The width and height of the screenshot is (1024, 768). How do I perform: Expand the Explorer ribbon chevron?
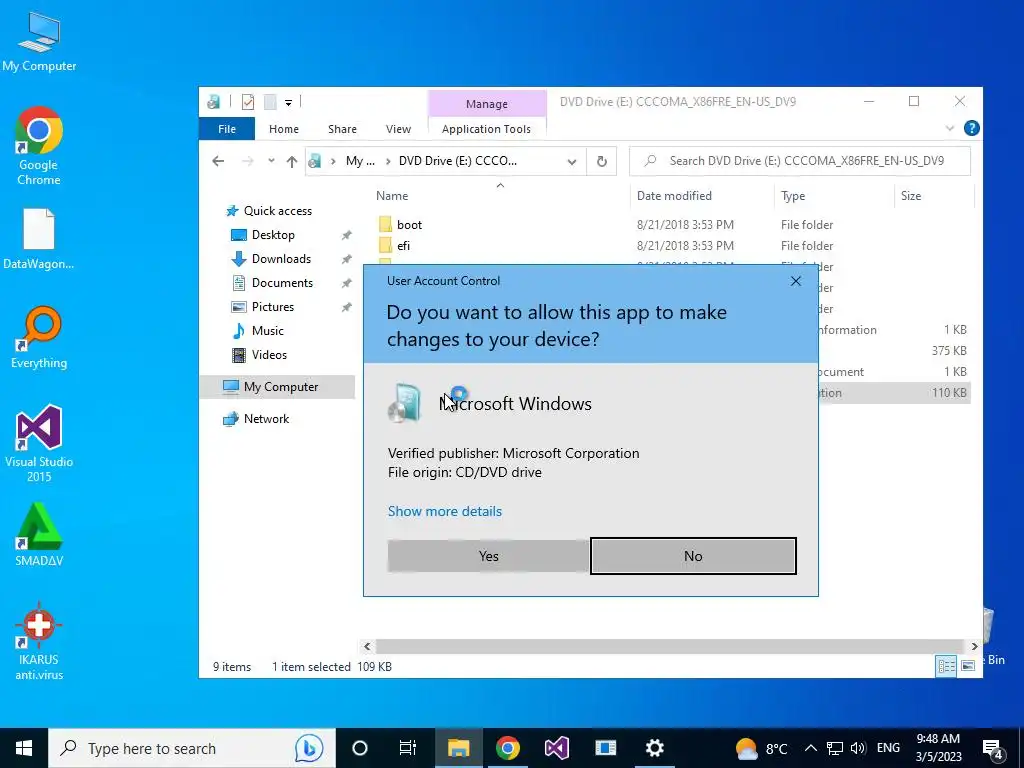(950, 129)
